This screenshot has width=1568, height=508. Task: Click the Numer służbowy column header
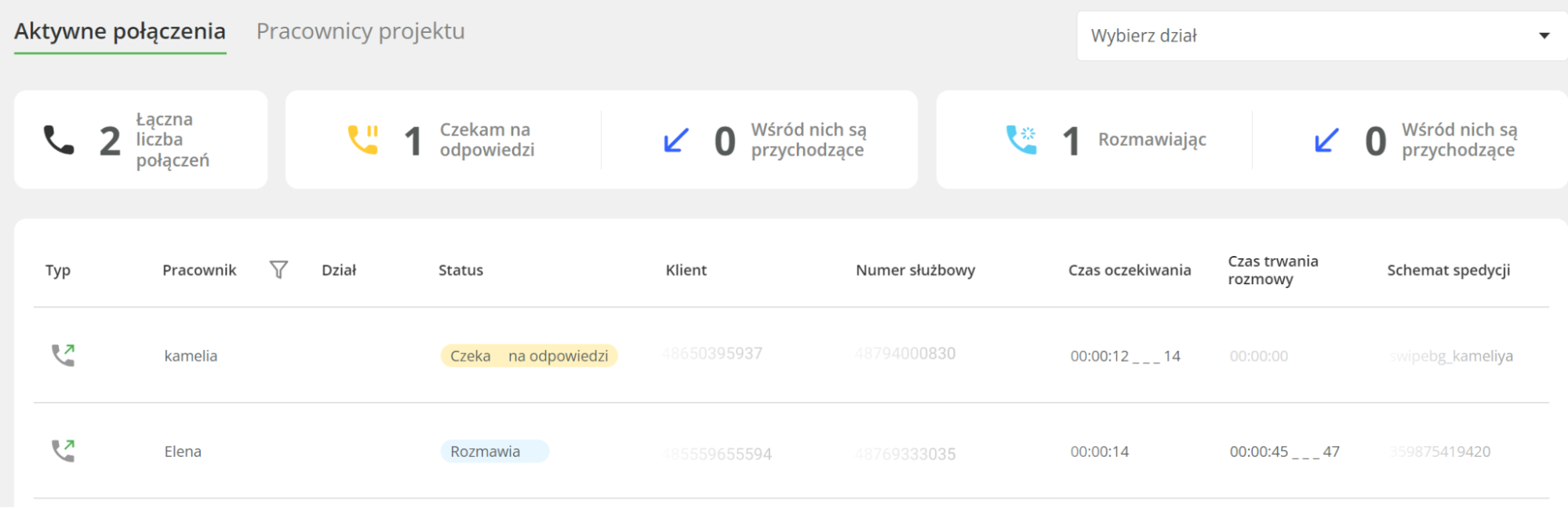pos(915,270)
